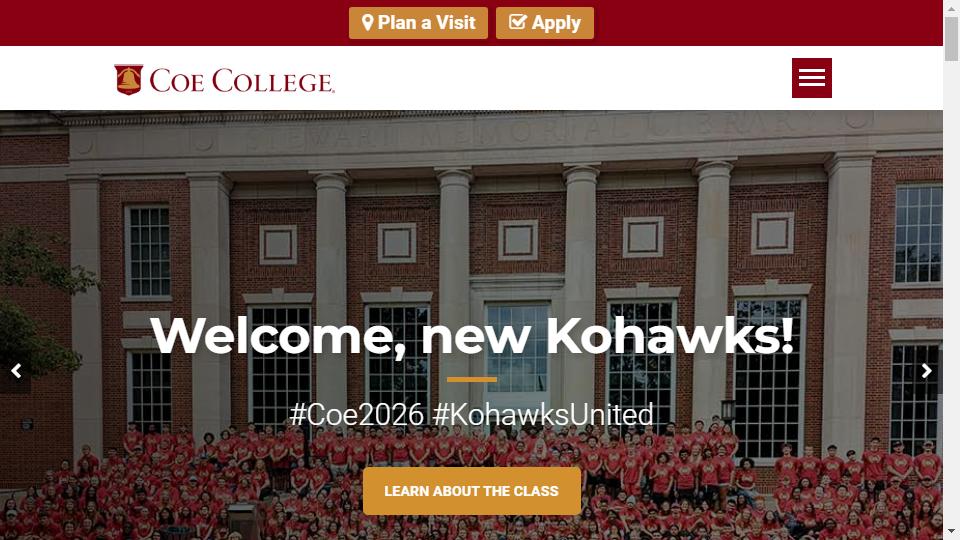Click the scrollbar up arrow
Screen dimensions: 960x540
[951, 8]
